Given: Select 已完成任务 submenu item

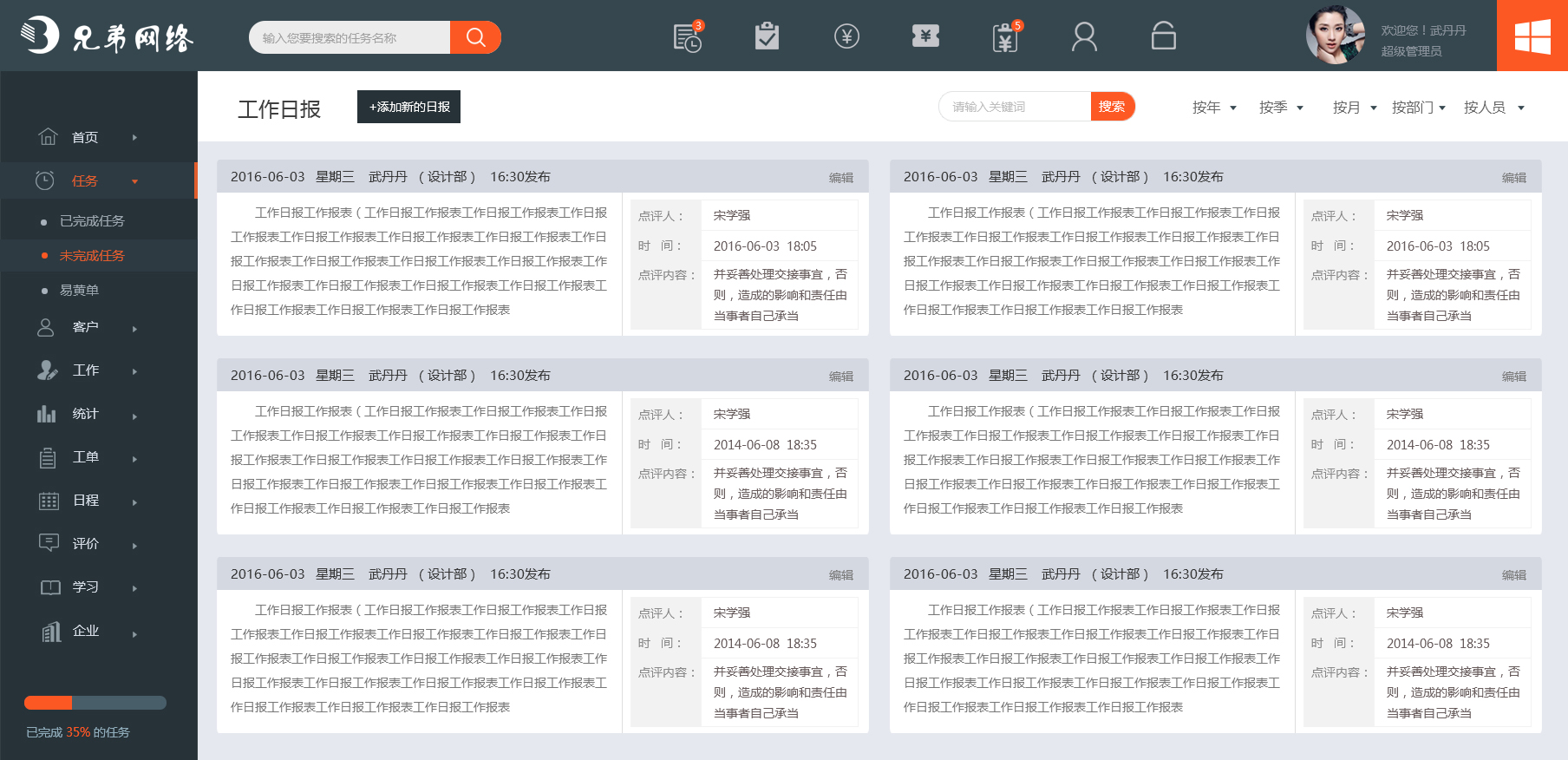Looking at the screenshot, I should (92, 221).
